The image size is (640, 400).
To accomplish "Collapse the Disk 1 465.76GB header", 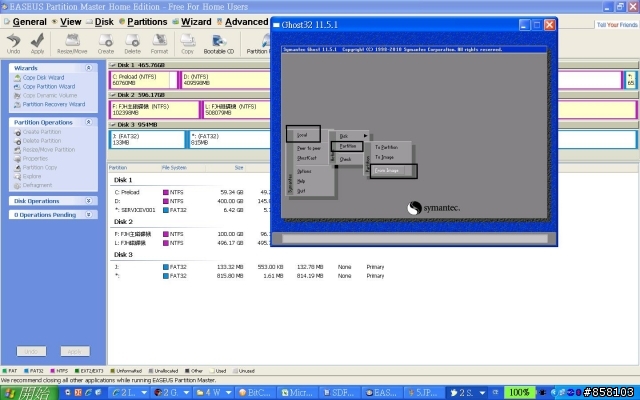I will coord(113,65).
